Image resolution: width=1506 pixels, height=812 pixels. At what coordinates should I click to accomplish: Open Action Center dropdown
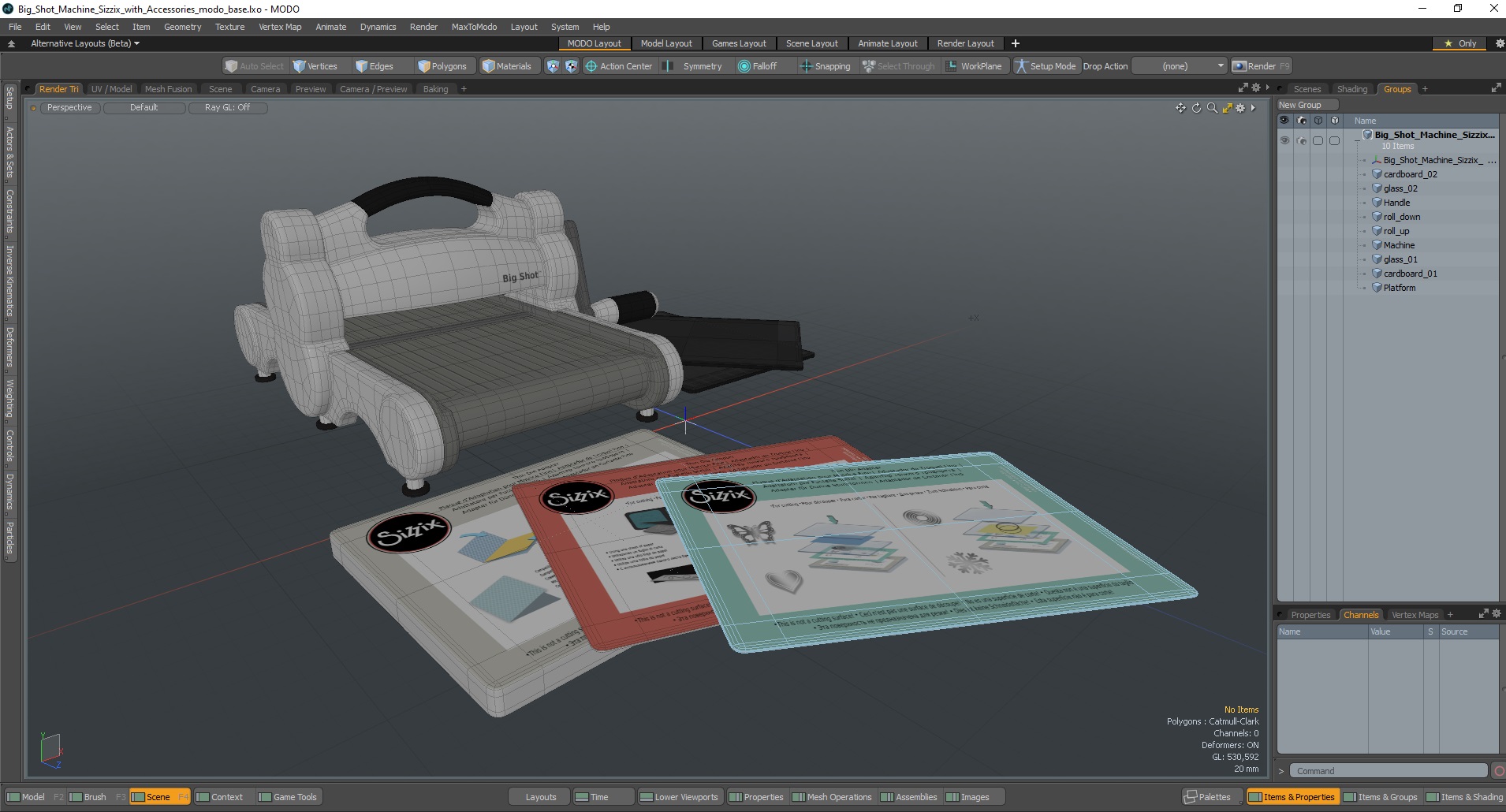click(x=619, y=66)
